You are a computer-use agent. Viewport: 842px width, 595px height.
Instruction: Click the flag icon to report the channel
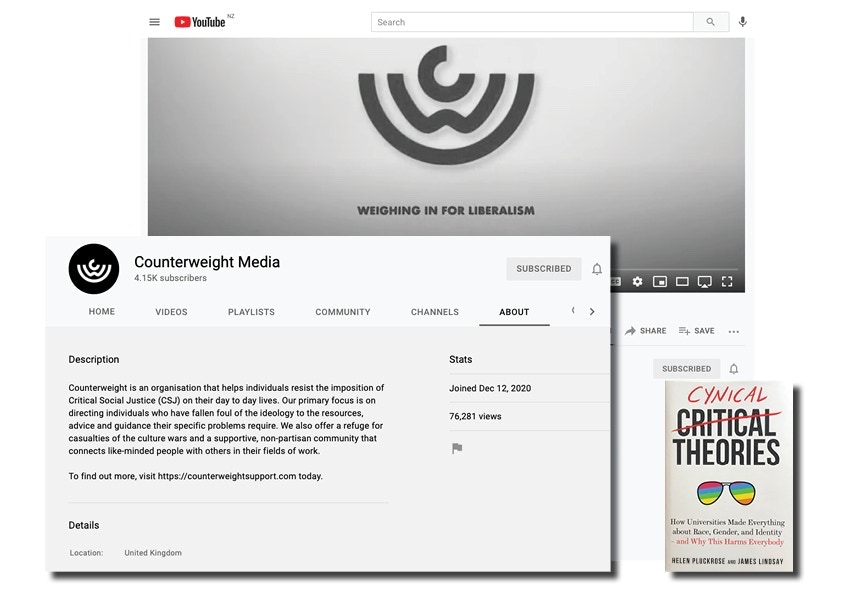coord(457,449)
